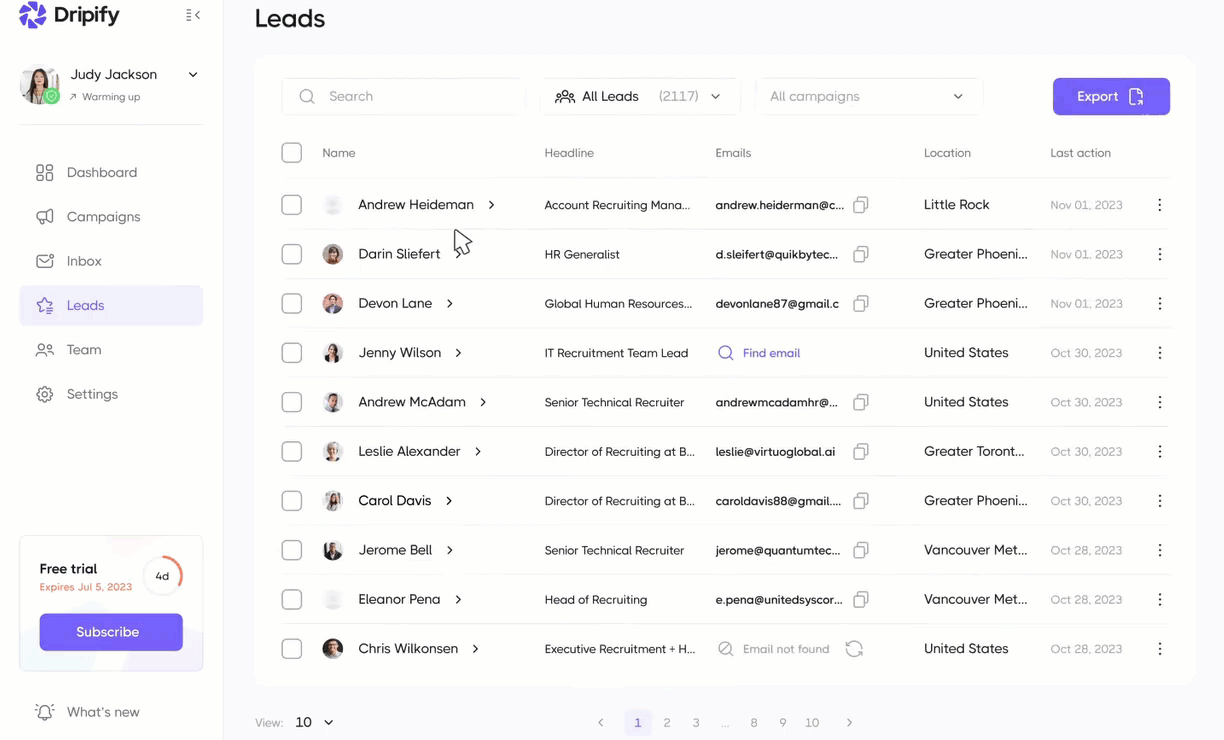
Task: Copy Andrew Heideman's email address
Action: point(861,205)
